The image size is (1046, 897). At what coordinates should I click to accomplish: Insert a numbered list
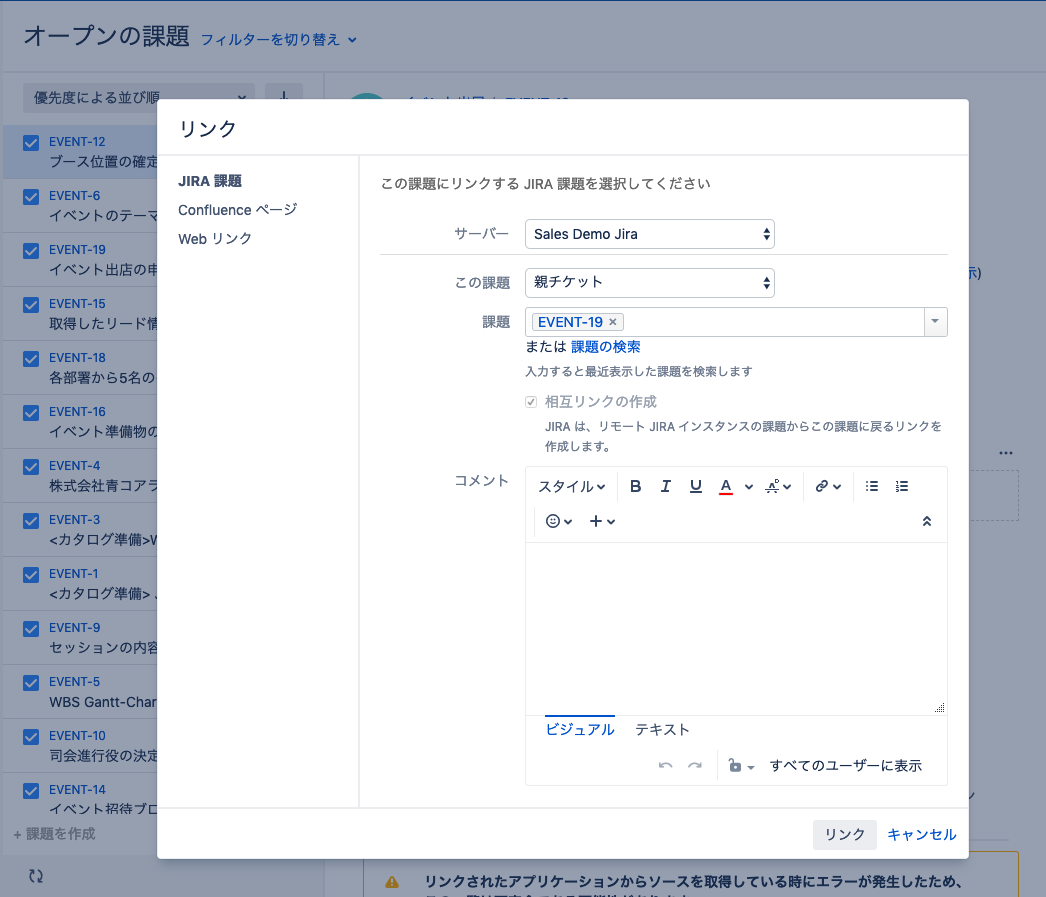[x=902, y=486]
